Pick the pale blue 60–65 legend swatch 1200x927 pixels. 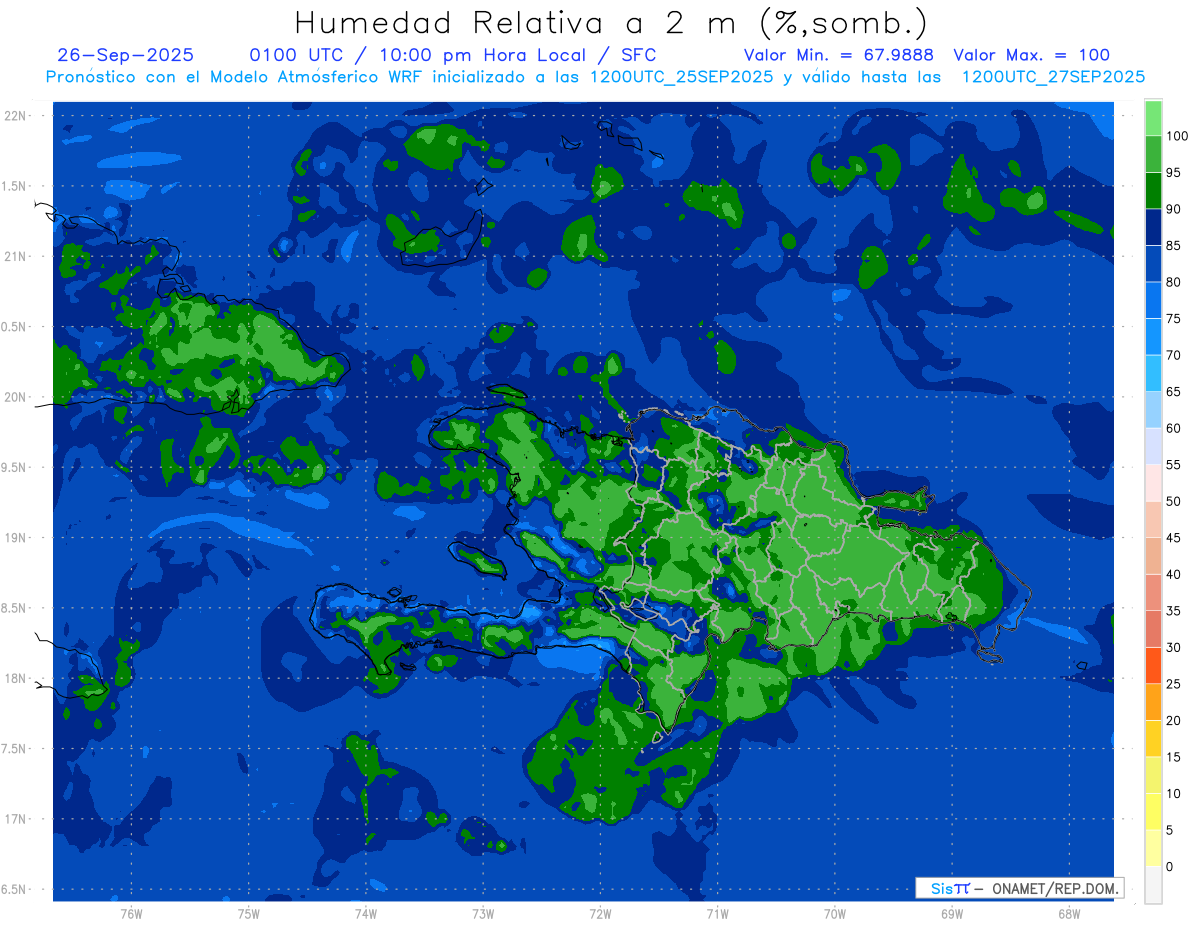1153,410
